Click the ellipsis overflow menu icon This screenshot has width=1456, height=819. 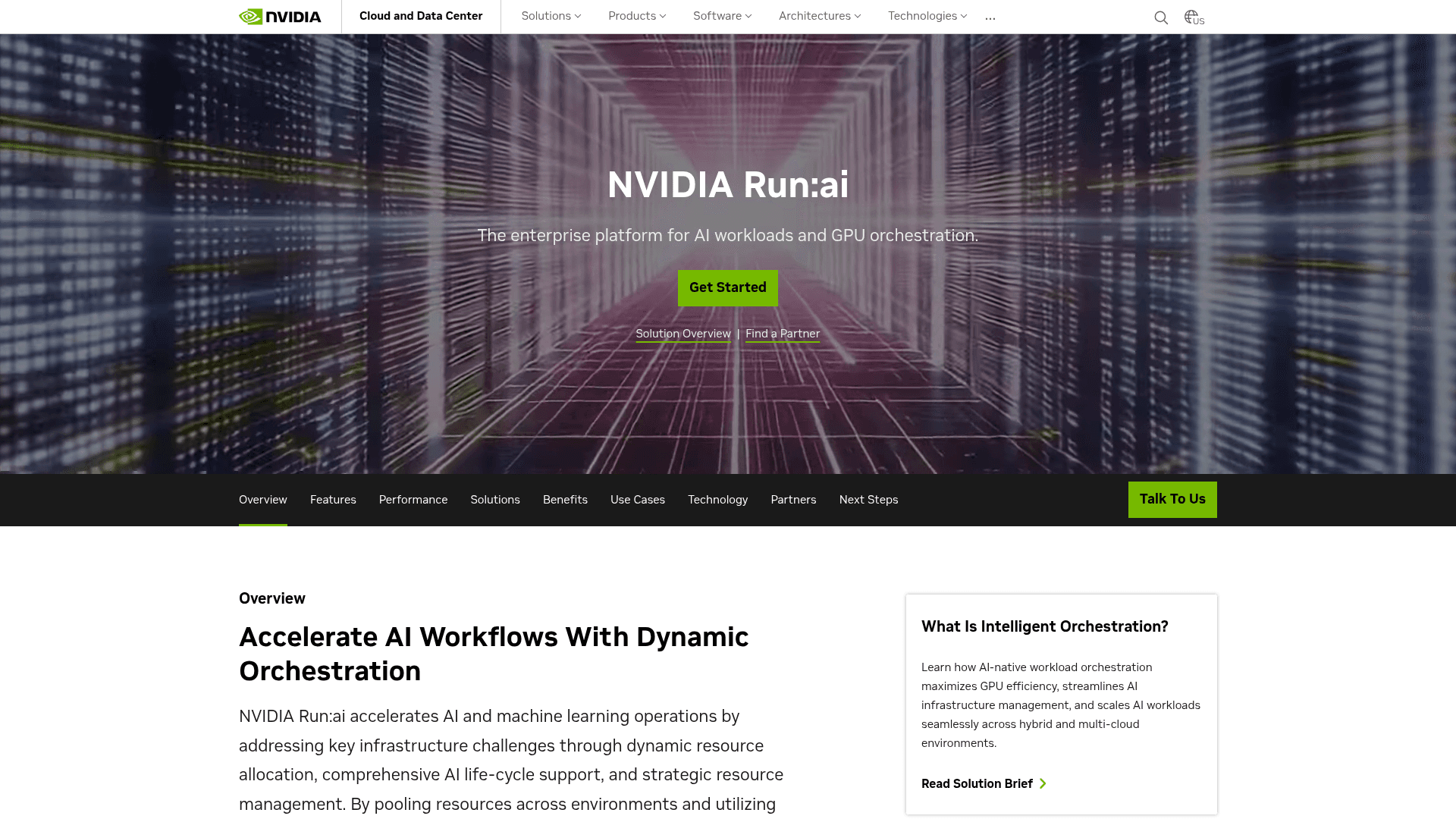[990, 17]
